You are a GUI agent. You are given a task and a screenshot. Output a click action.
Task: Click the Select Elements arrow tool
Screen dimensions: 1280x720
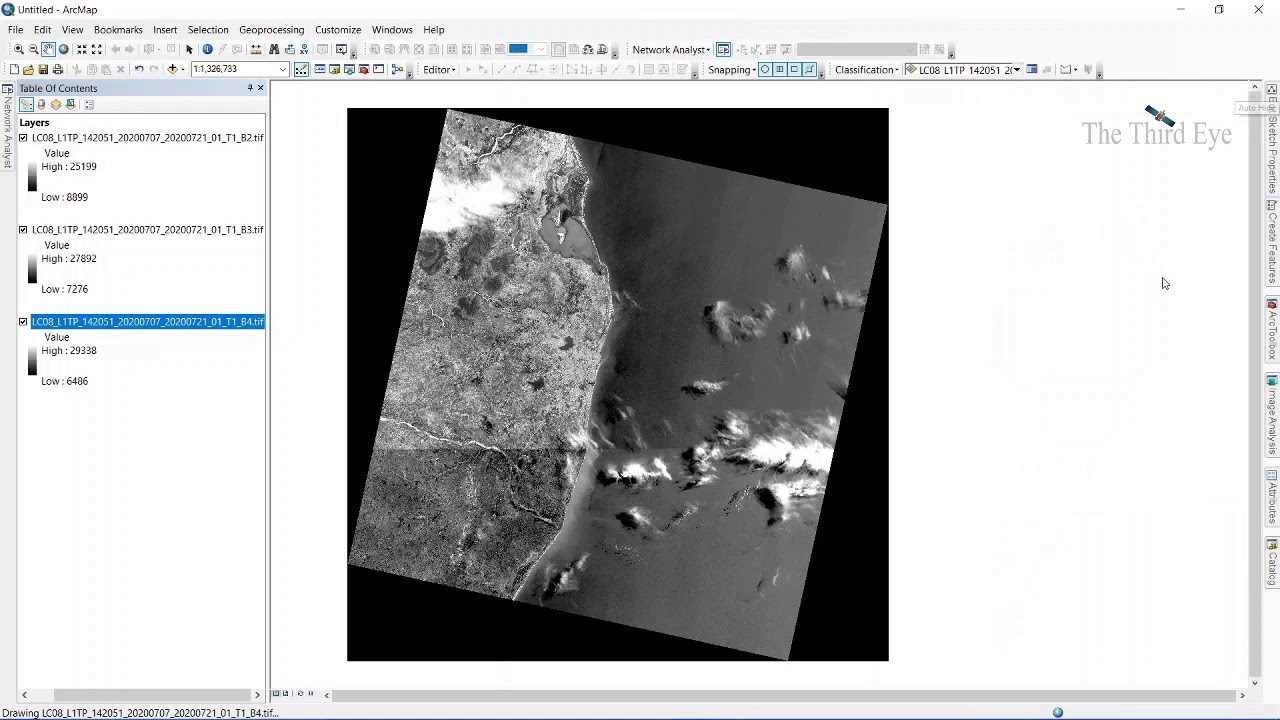189,49
